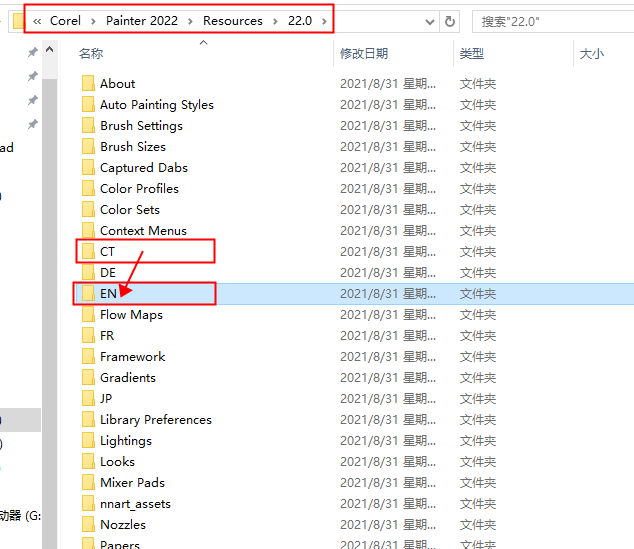Click the 文件夹 type cell of CT row

click(478, 251)
